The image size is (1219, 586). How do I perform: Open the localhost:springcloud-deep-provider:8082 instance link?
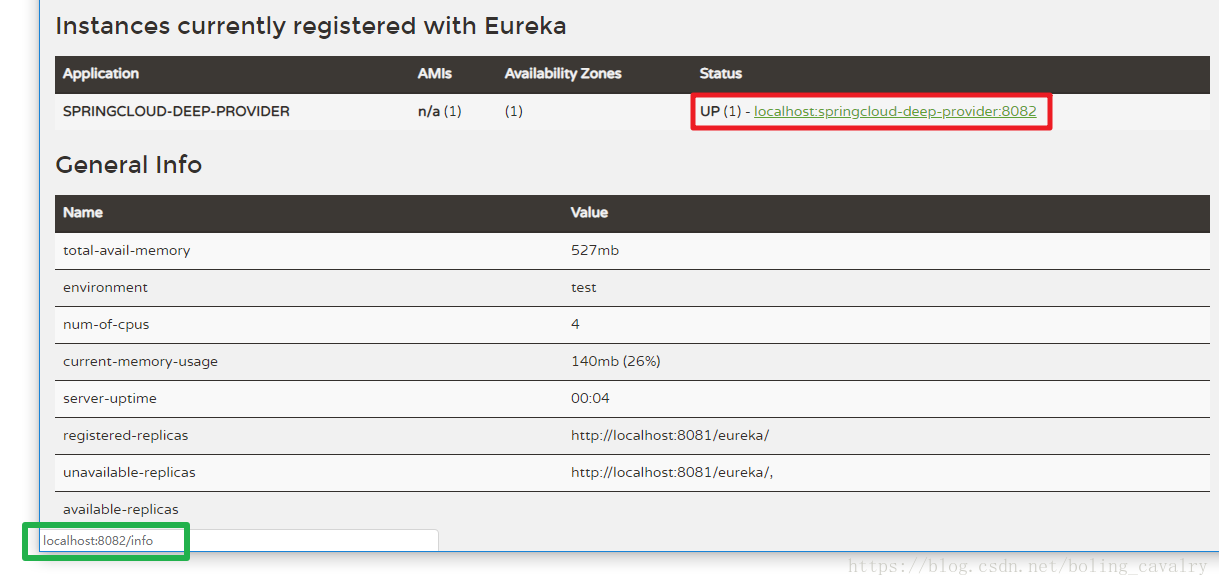[x=895, y=111]
